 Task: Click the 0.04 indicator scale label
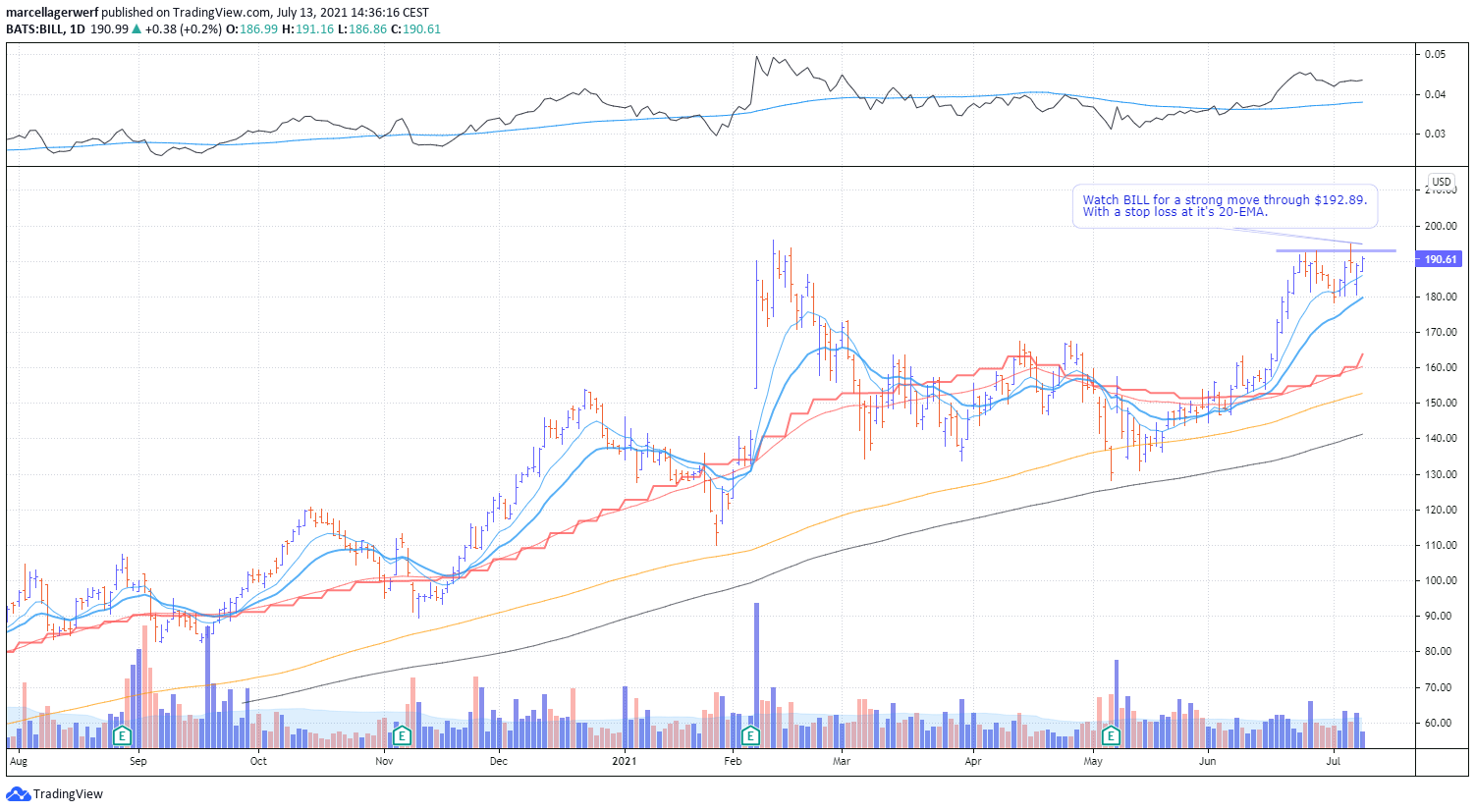pyautogui.click(x=1436, y=94)
